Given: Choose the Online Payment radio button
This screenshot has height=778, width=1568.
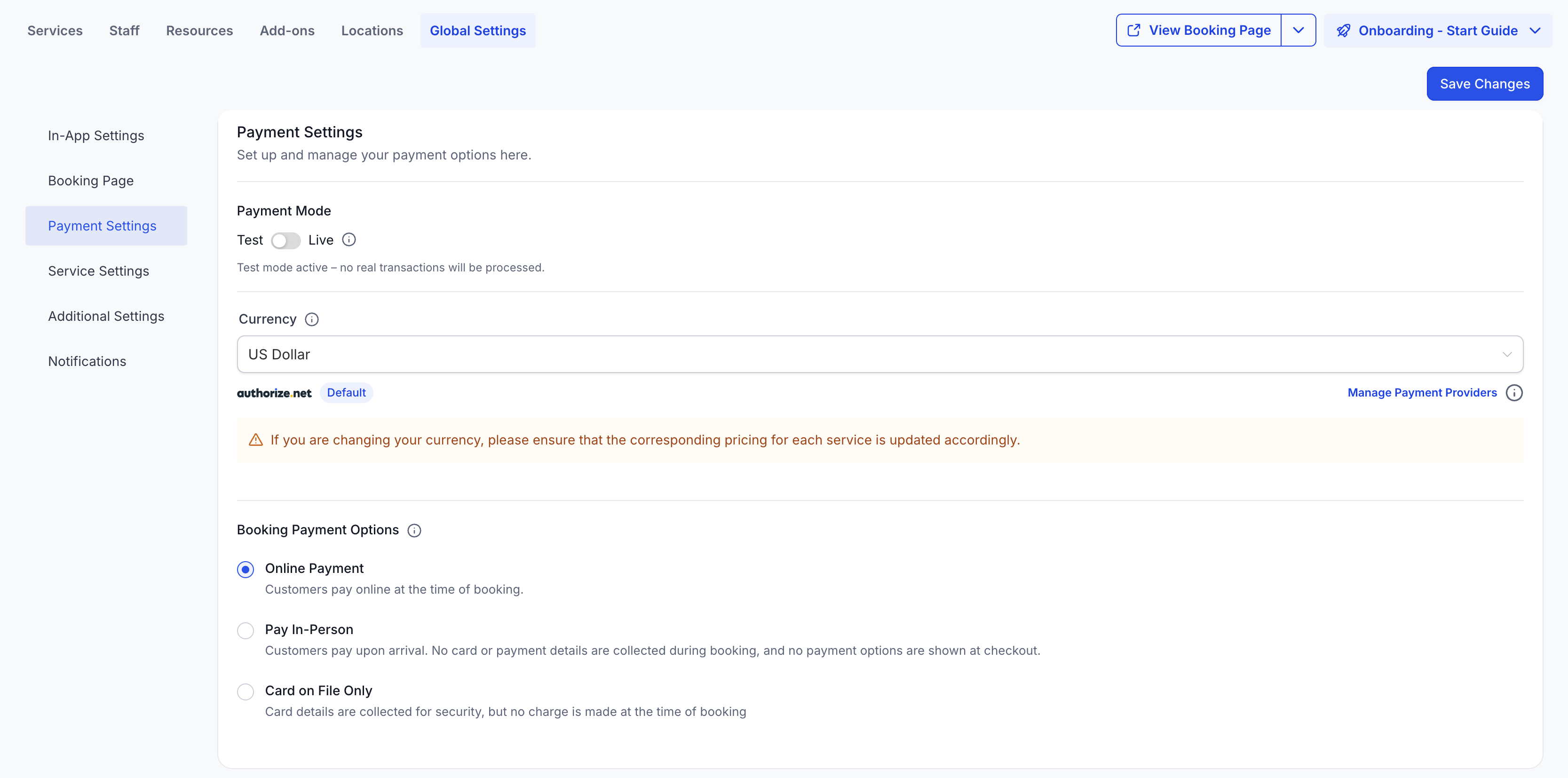Looking at the screenshot, I should (x=245, y=569).
